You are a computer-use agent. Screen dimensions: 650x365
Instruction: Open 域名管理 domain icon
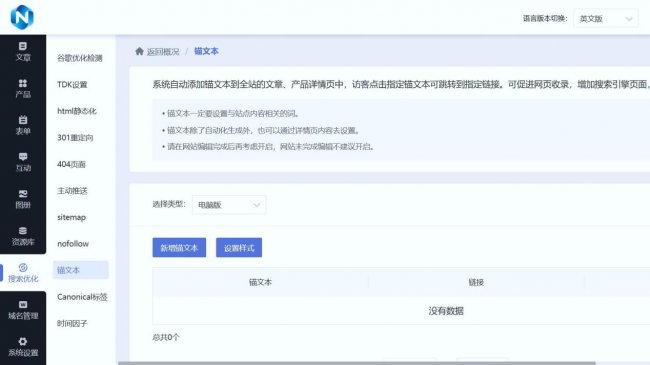pos(23,304)
